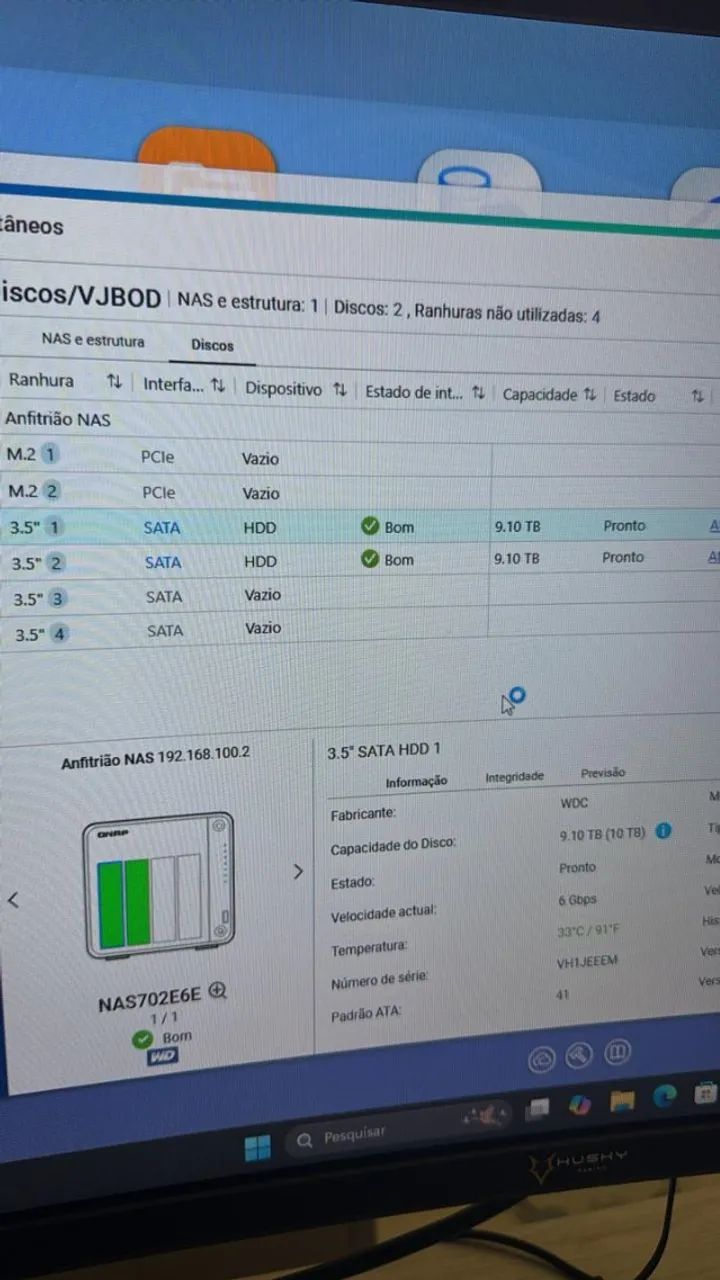Select the Discos tab
This screenshot has width=720, height=1280.
click(x=212, y=345)
